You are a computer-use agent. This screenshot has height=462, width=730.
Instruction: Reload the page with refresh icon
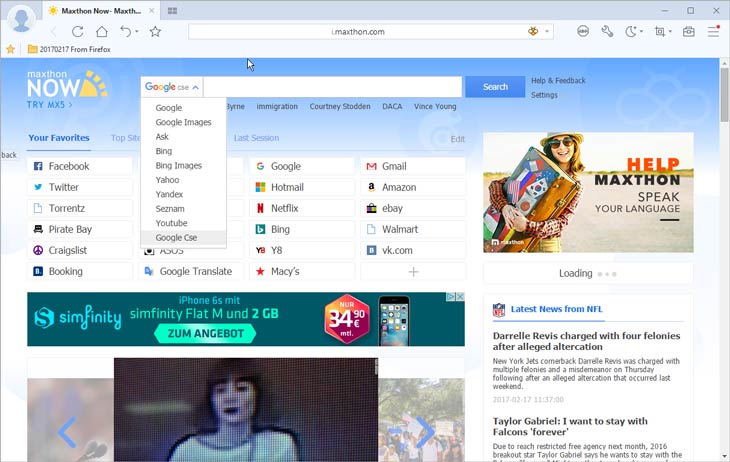click(78, 32)
